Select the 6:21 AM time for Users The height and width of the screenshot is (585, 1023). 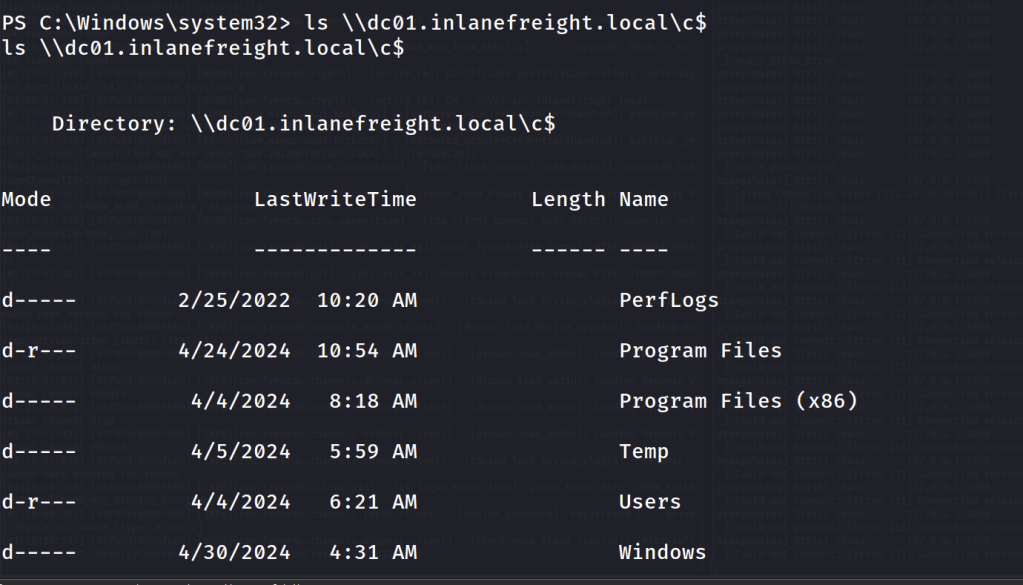(x=372, y=502)
